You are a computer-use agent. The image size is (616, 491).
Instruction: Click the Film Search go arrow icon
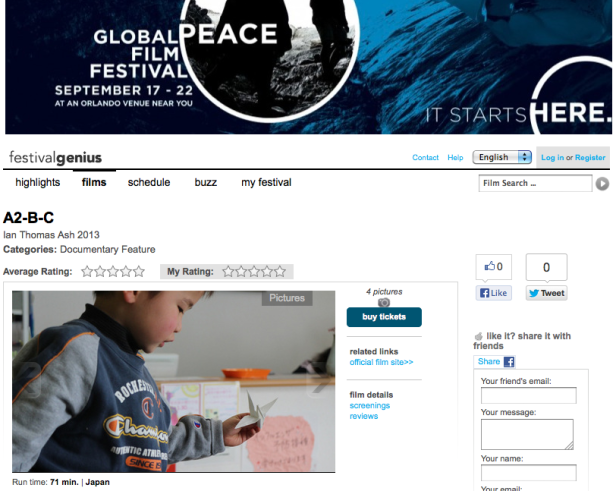[602, 183]
